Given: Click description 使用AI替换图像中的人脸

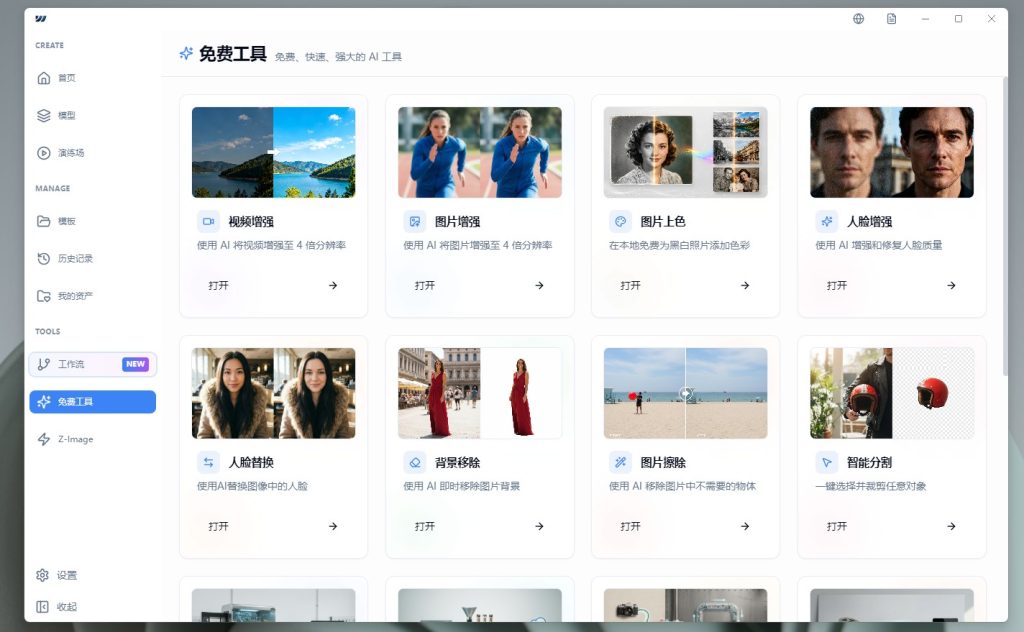Looking at the screenshot, I should tap(252, 486).
